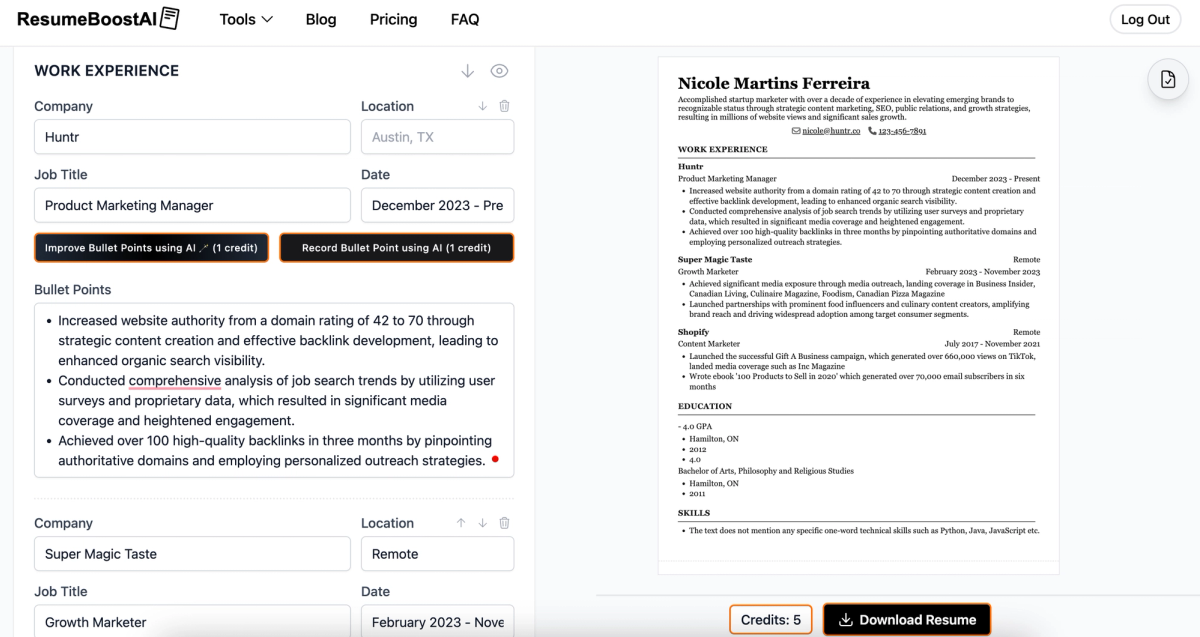Move Work Experience section down
The height and width of the screenshot is (637, 1200).
tap(467, 71)
